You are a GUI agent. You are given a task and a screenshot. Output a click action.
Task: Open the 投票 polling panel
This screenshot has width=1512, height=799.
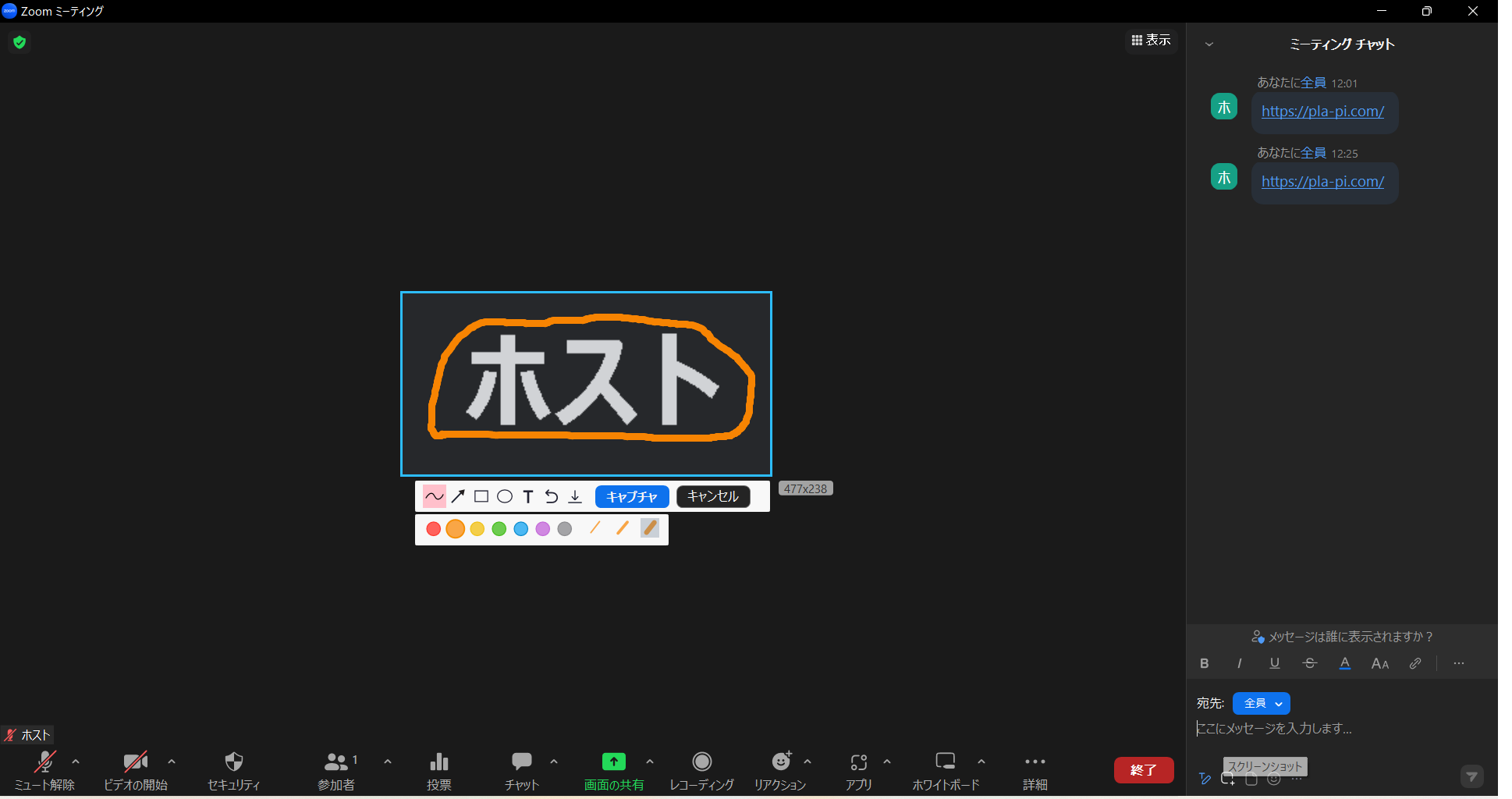[438, 770]
